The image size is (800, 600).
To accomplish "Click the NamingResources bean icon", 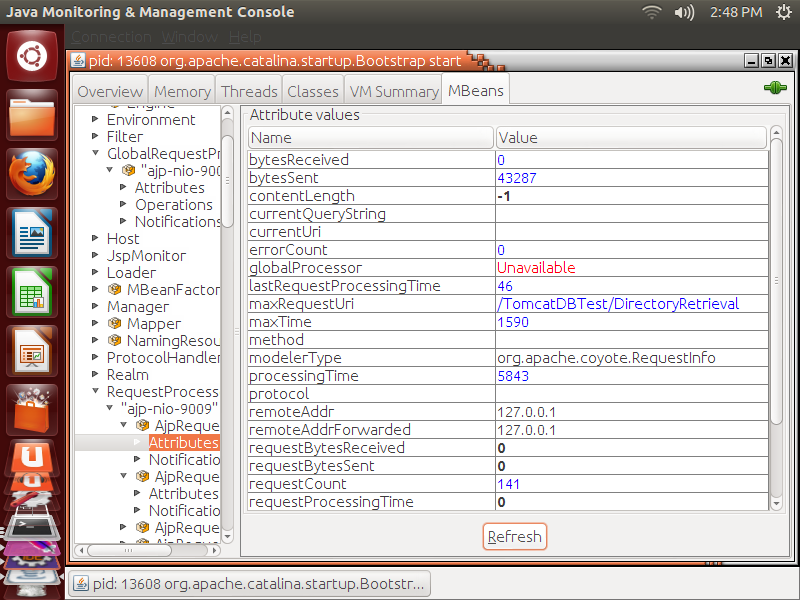I will [115, 340].
